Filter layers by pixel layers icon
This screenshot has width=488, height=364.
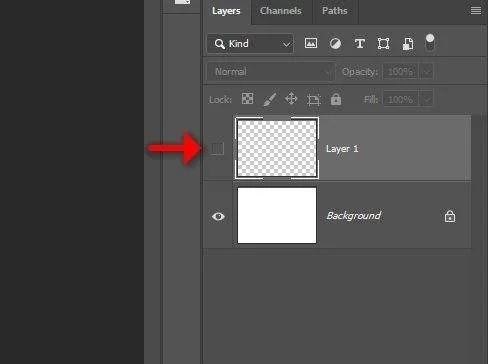(x=311, y=43)
